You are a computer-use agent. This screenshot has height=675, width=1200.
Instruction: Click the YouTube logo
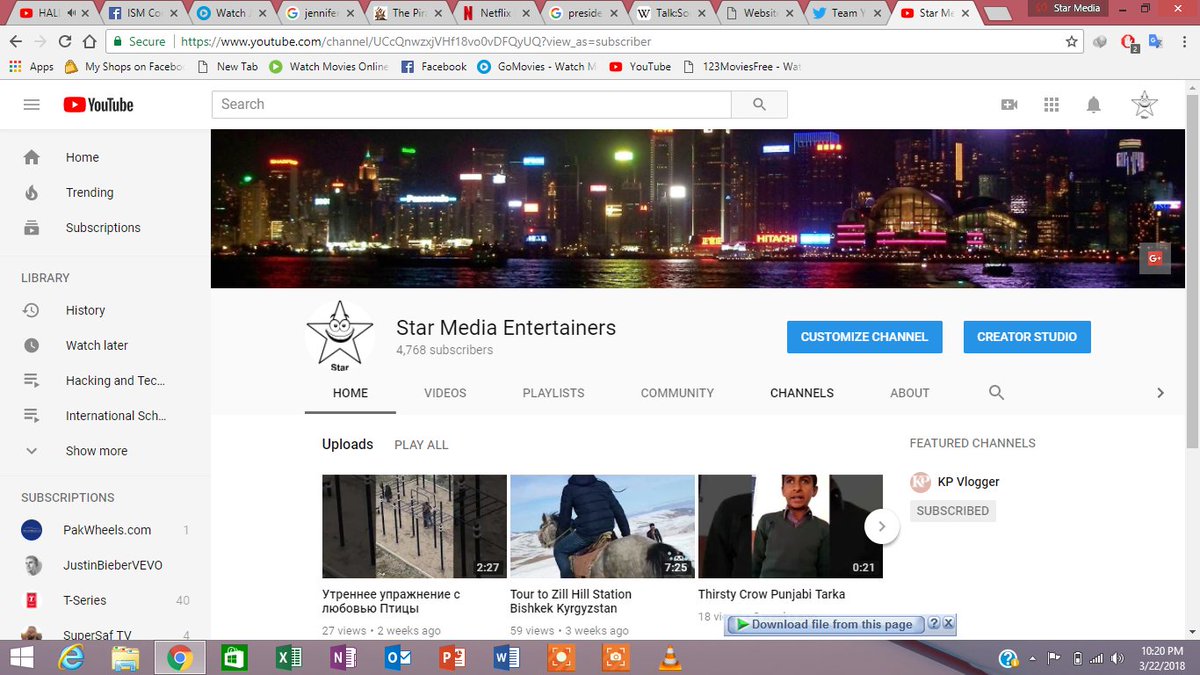click(98, 105)
